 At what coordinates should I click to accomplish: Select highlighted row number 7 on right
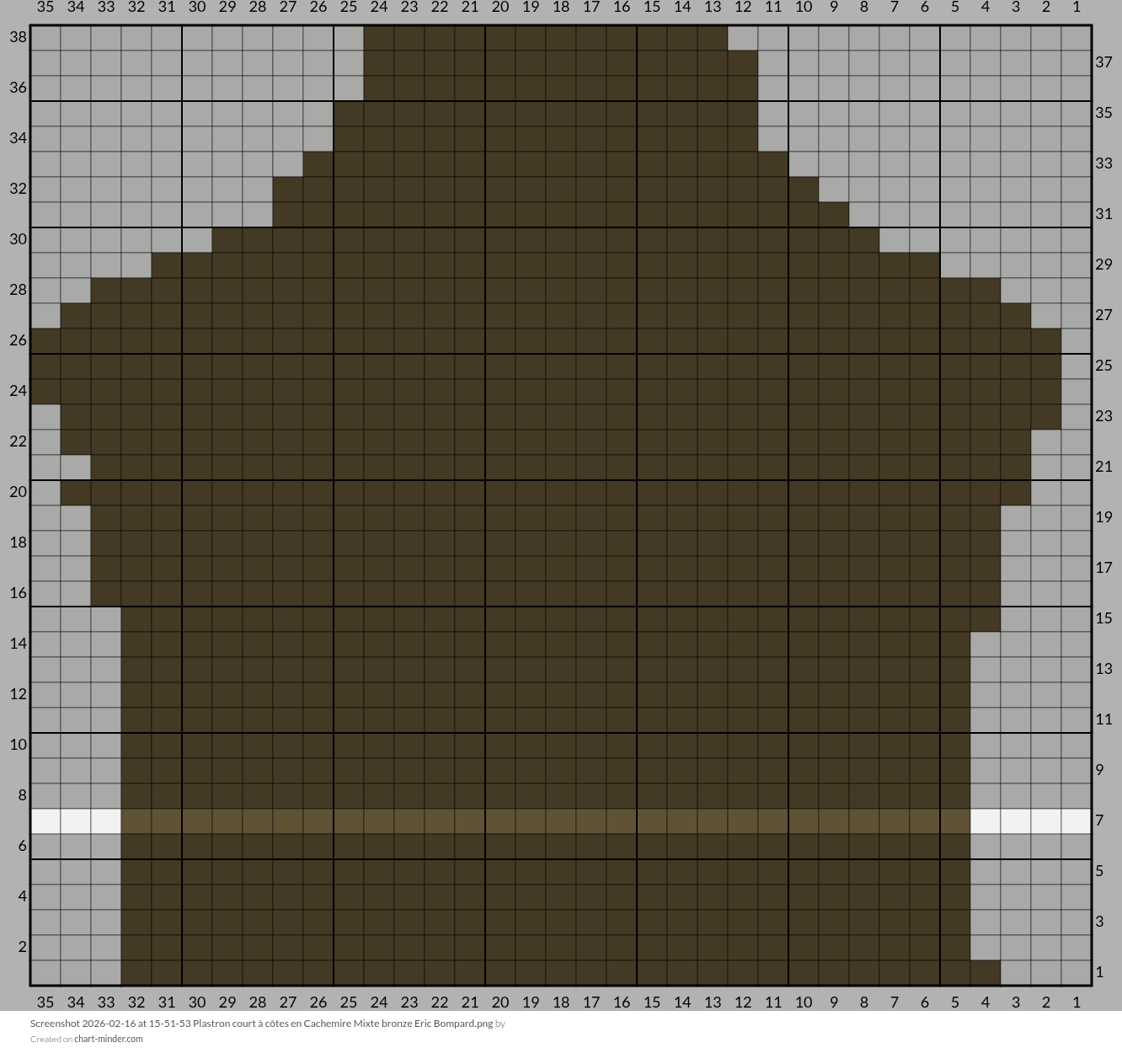[x=1099, y=820]
